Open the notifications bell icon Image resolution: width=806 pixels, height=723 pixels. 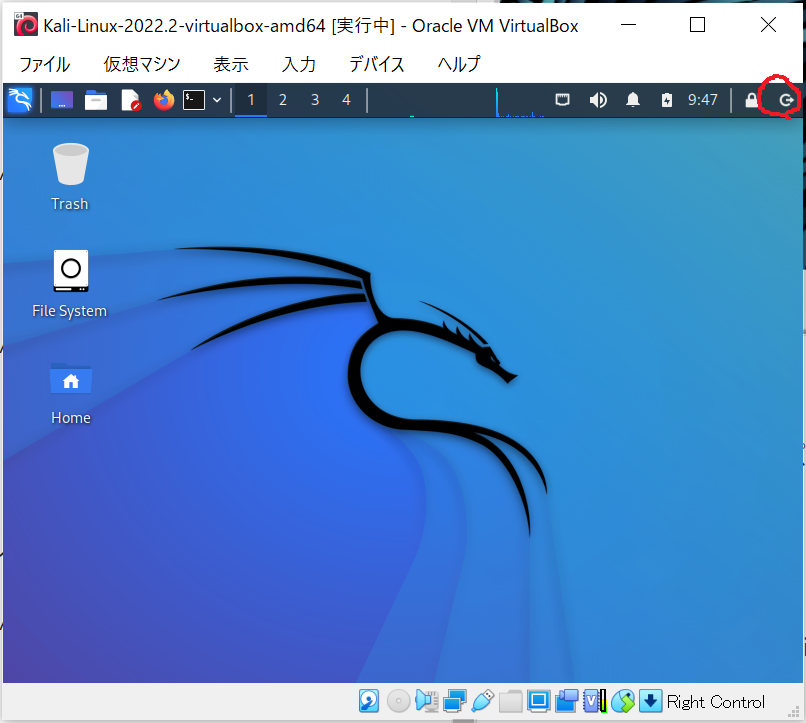click(633, 100)
